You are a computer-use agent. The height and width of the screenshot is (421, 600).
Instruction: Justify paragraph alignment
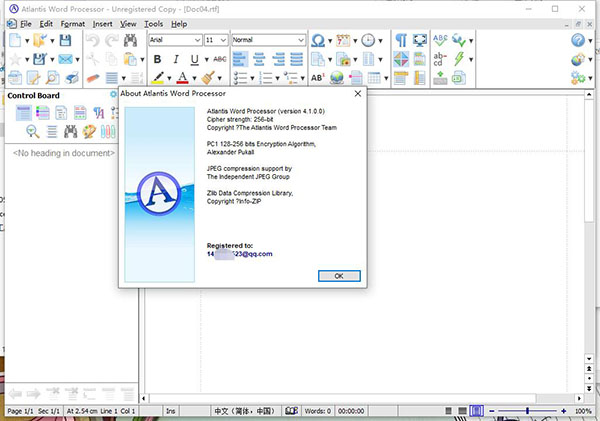297,59
